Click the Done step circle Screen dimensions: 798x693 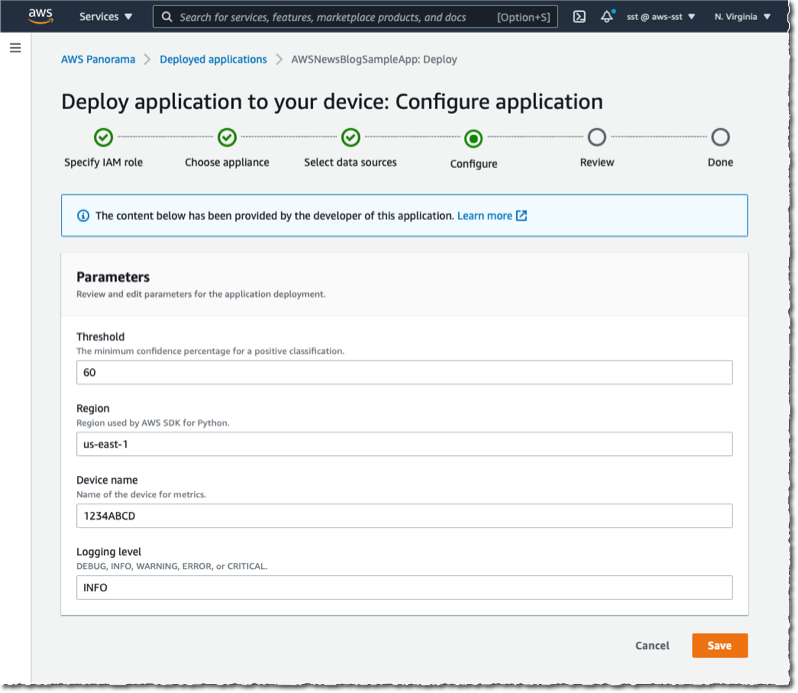[721, 137]
